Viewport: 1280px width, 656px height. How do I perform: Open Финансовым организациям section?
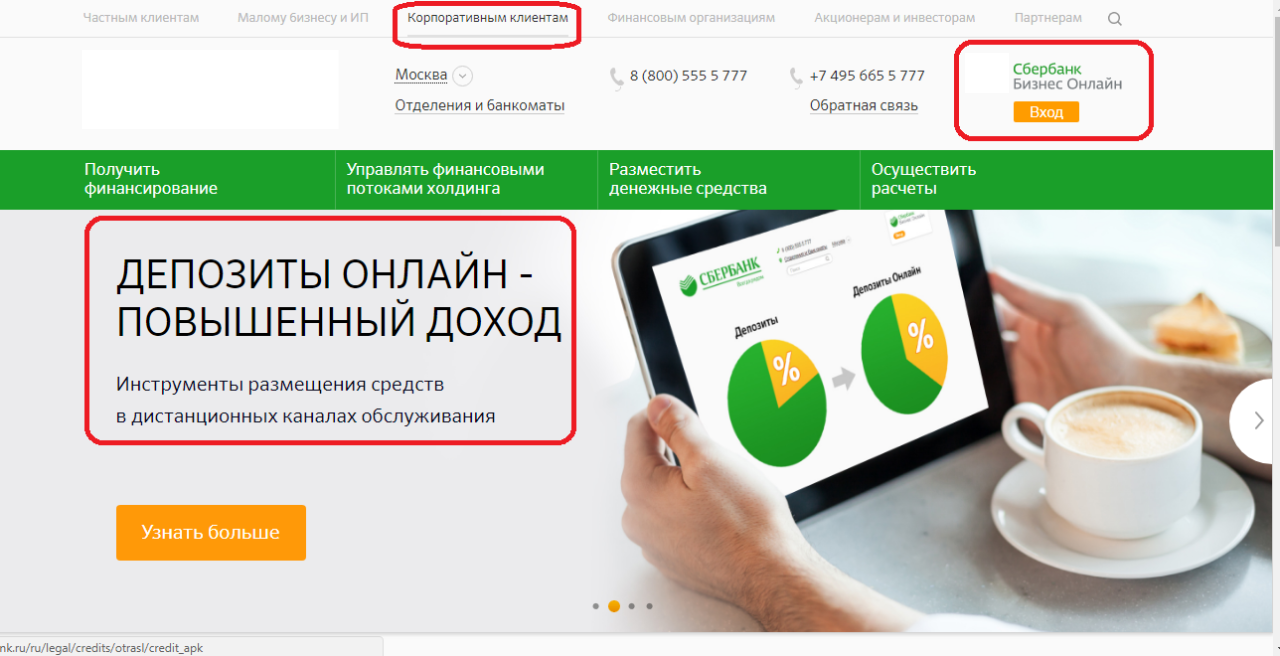pyautogui.click(x=691, y=18)
